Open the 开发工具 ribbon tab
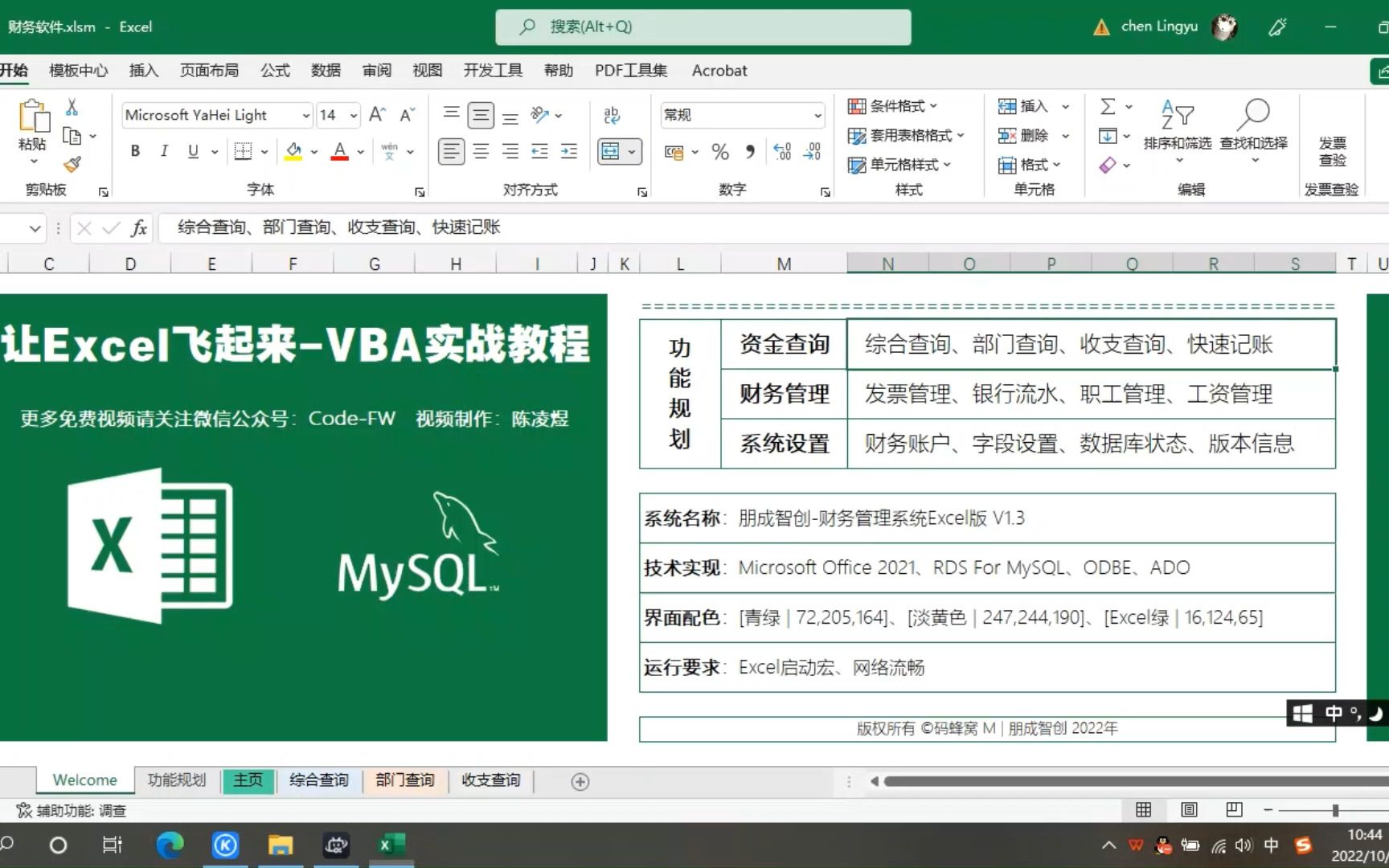This screenshot has height=868, width=1389. point(493,71)
